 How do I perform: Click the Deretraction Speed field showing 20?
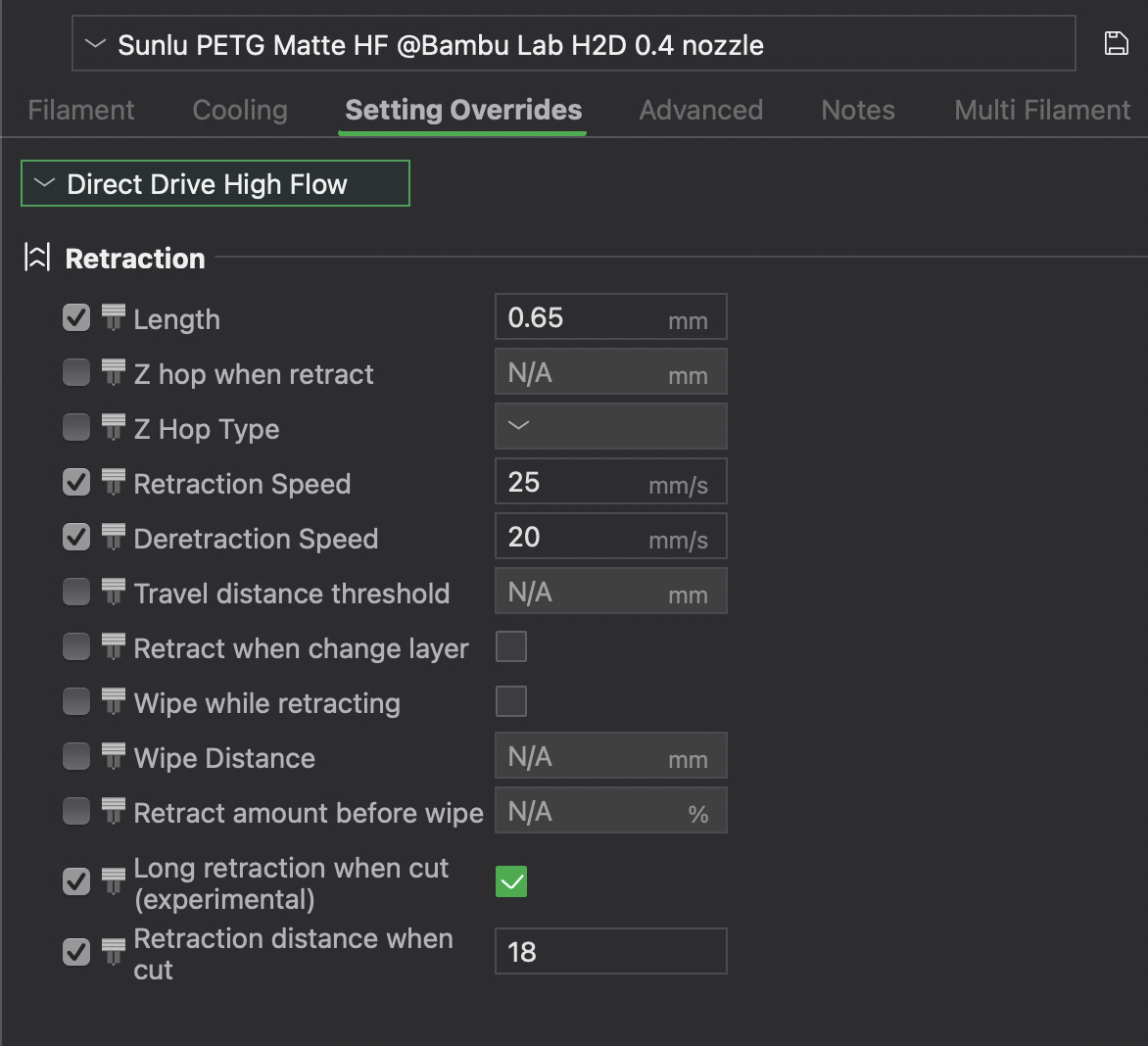coord(610,536)
